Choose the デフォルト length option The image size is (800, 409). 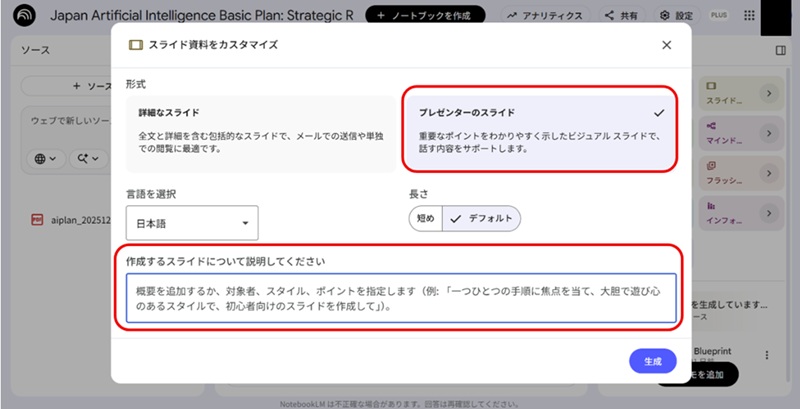pyautogui.click(x=482, y=219)
